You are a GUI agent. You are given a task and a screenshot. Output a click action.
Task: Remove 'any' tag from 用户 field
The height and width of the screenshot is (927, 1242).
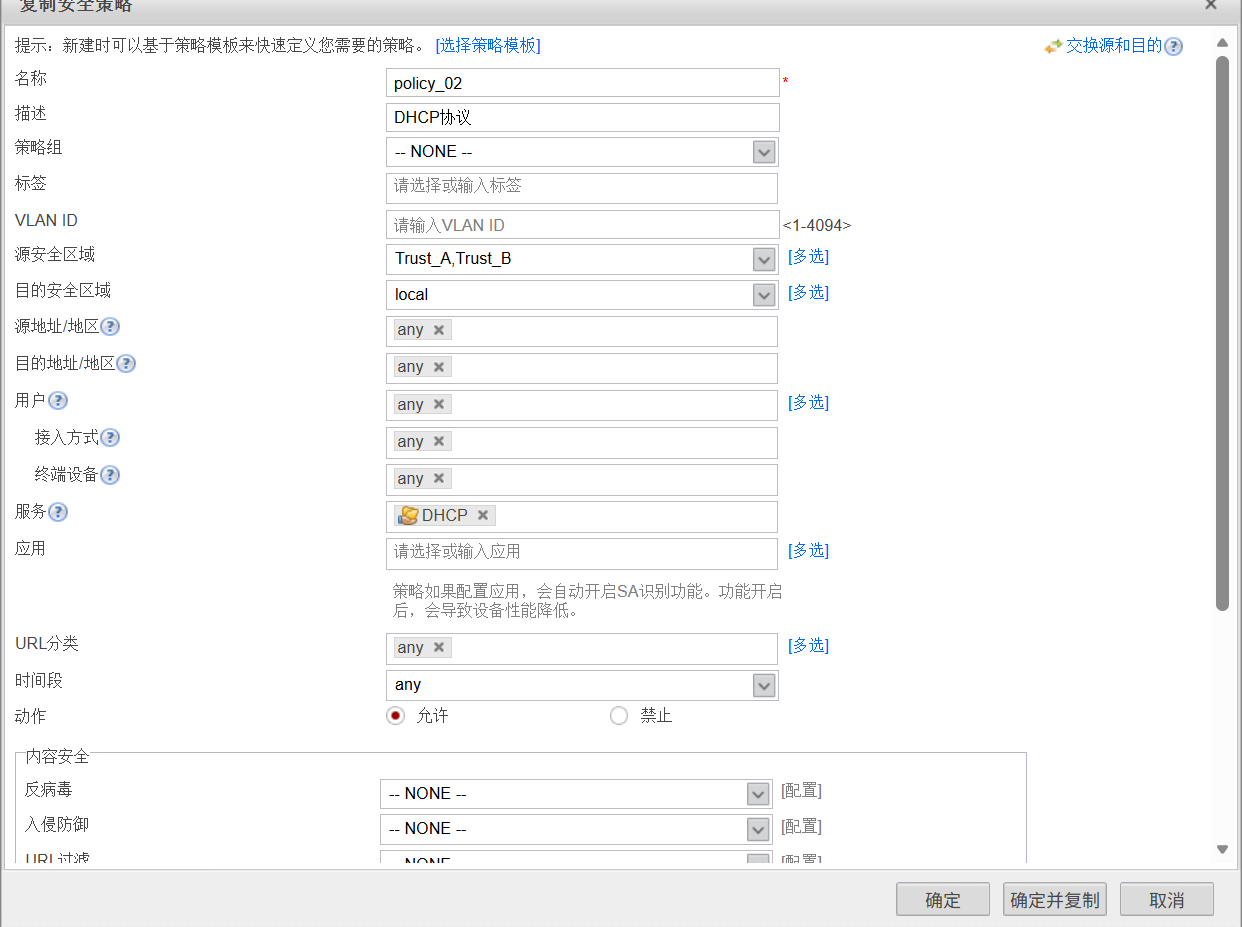(438, 404)
